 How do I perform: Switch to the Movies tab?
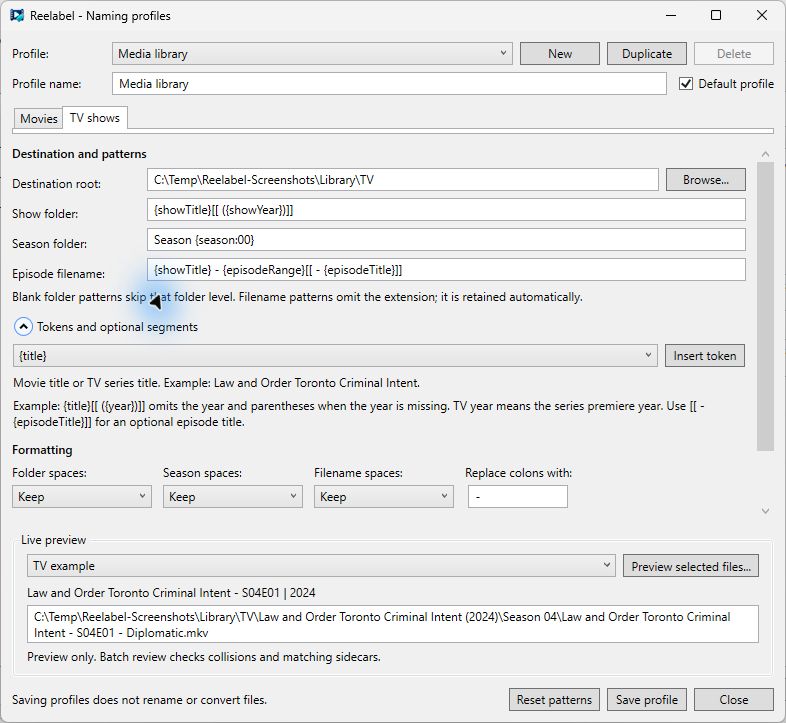point(39,119)
